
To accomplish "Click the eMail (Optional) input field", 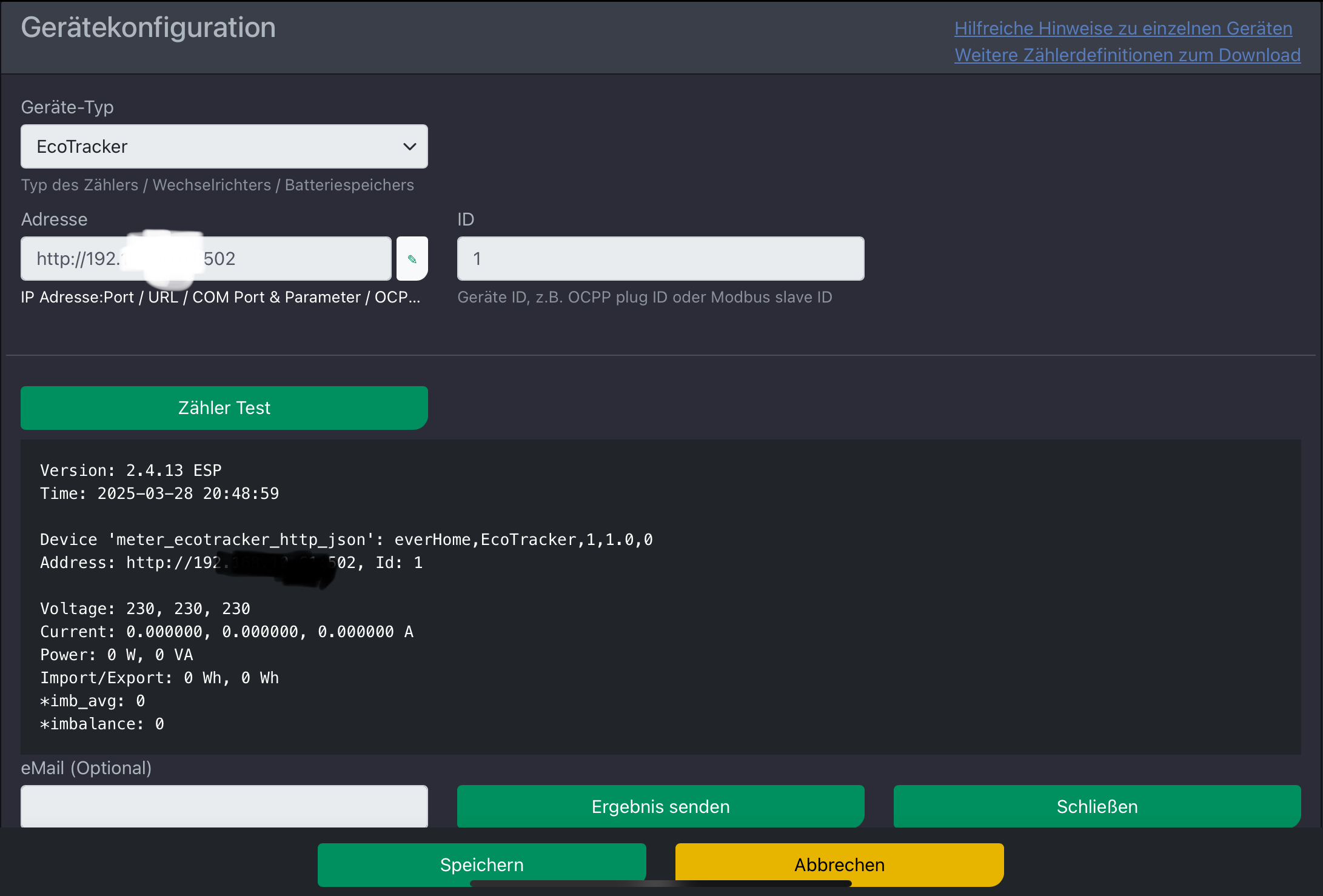I will click(224, 806).
